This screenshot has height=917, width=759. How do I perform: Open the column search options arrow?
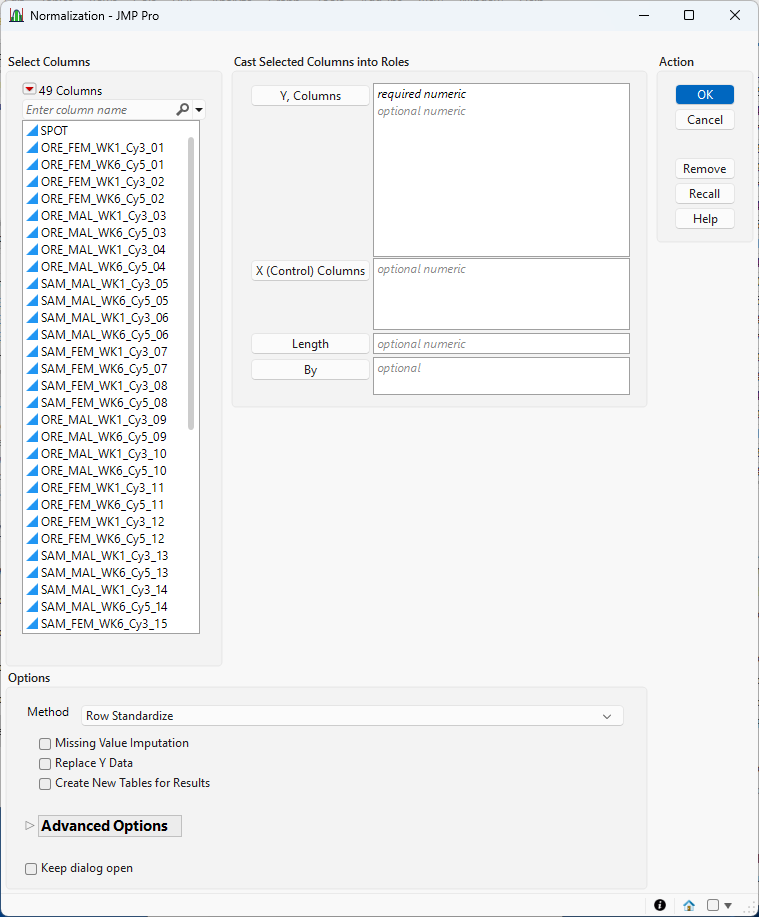199,109
